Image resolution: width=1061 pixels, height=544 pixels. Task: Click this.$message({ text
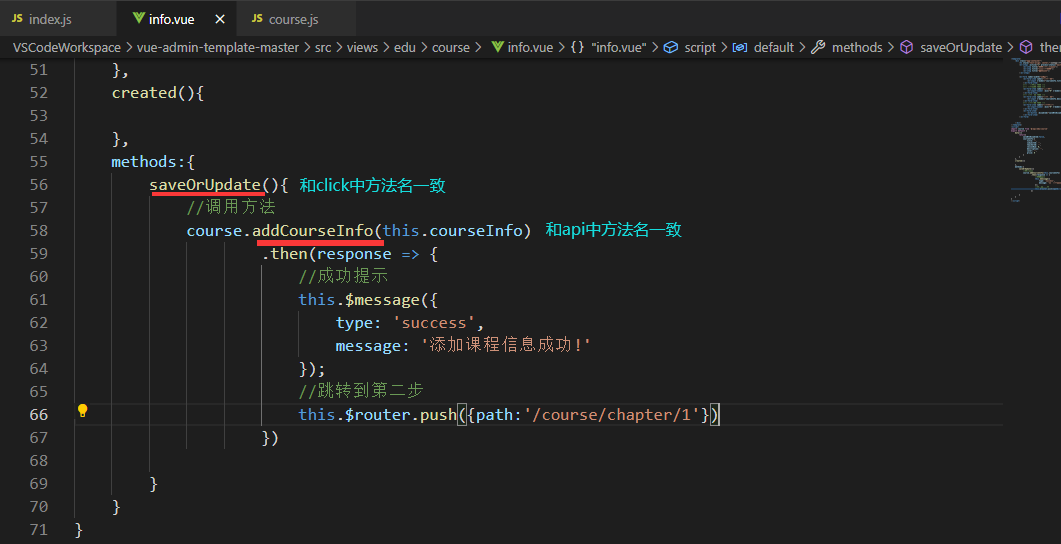click(368, 300)
